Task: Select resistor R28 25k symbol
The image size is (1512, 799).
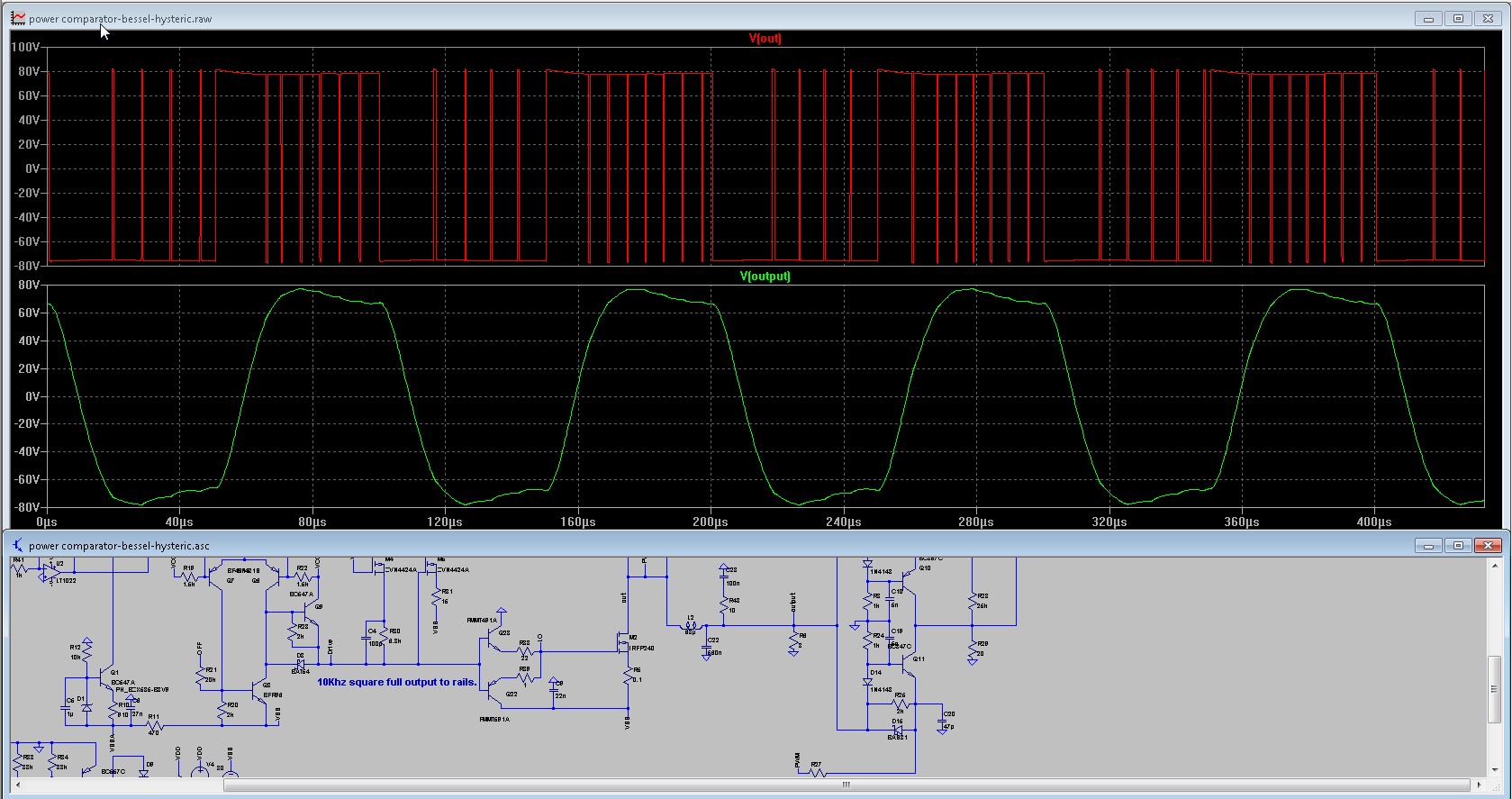Action: 972,602
